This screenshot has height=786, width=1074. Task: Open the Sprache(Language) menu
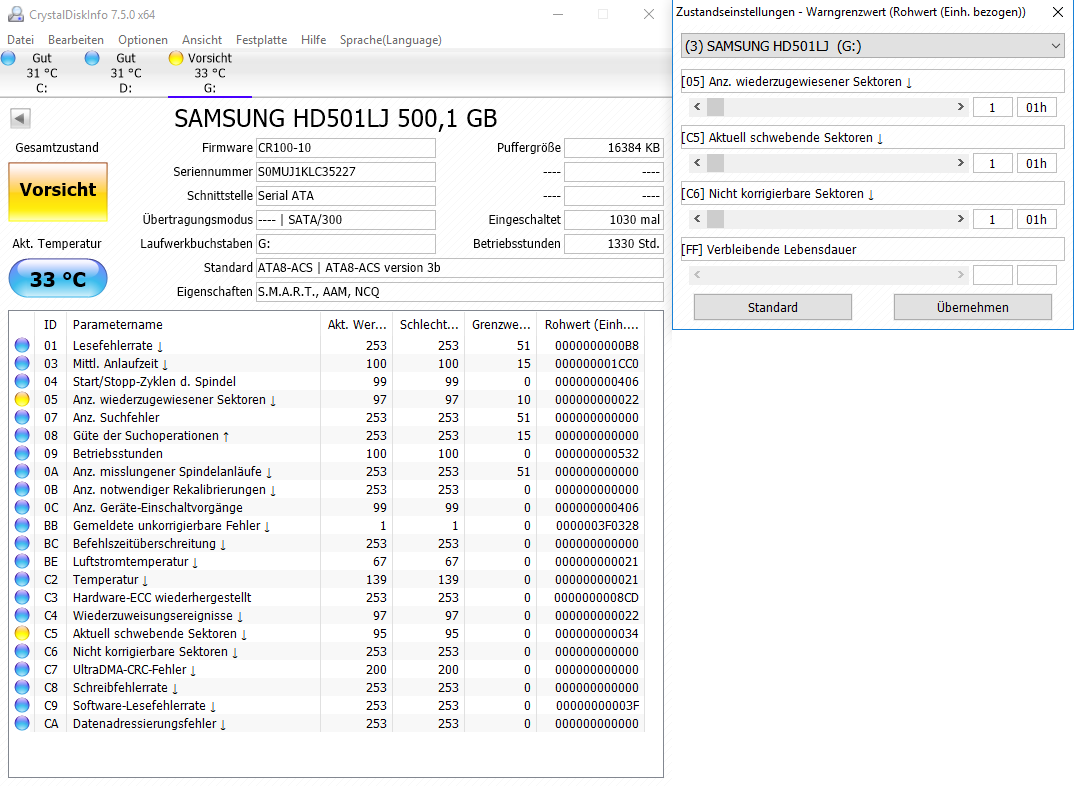coord(390,40)
